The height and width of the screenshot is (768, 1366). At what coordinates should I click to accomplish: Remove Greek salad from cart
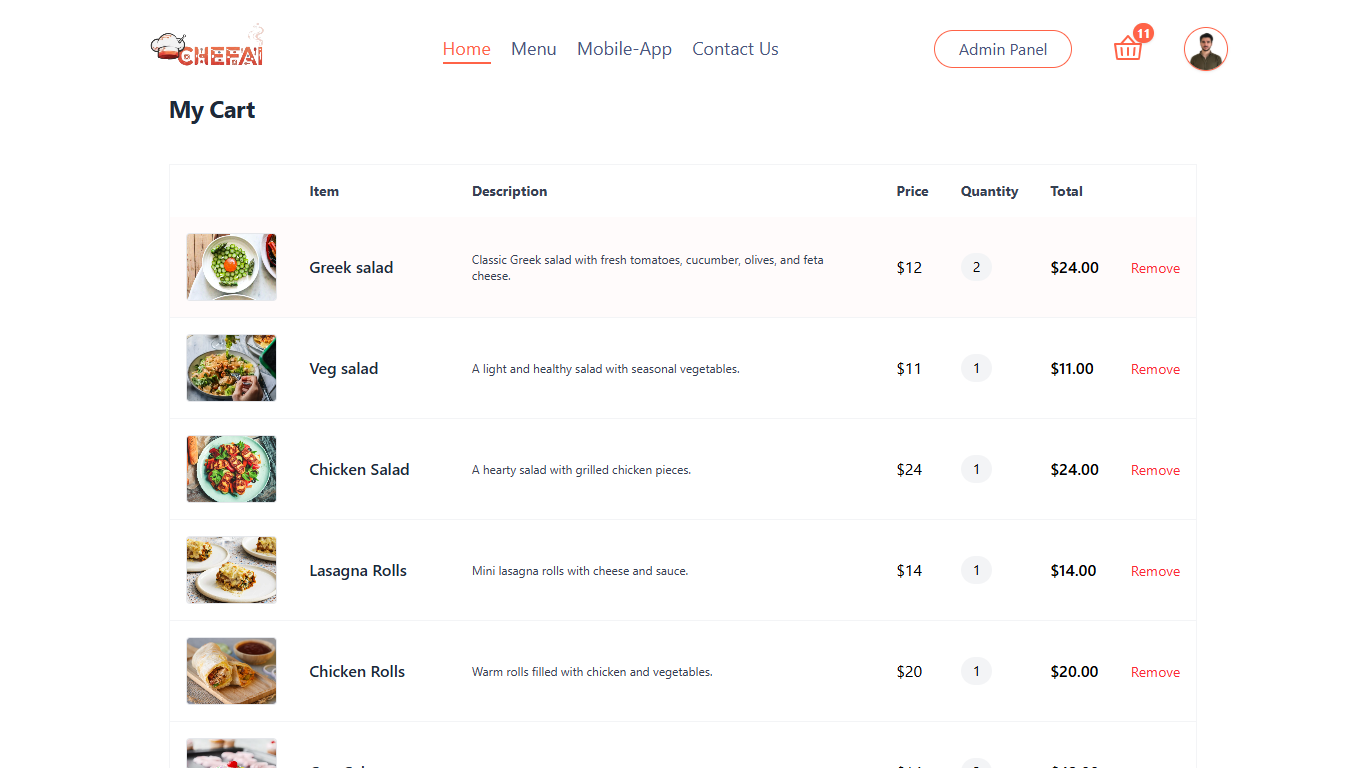pyautogui.click(x=1155, y=268)
